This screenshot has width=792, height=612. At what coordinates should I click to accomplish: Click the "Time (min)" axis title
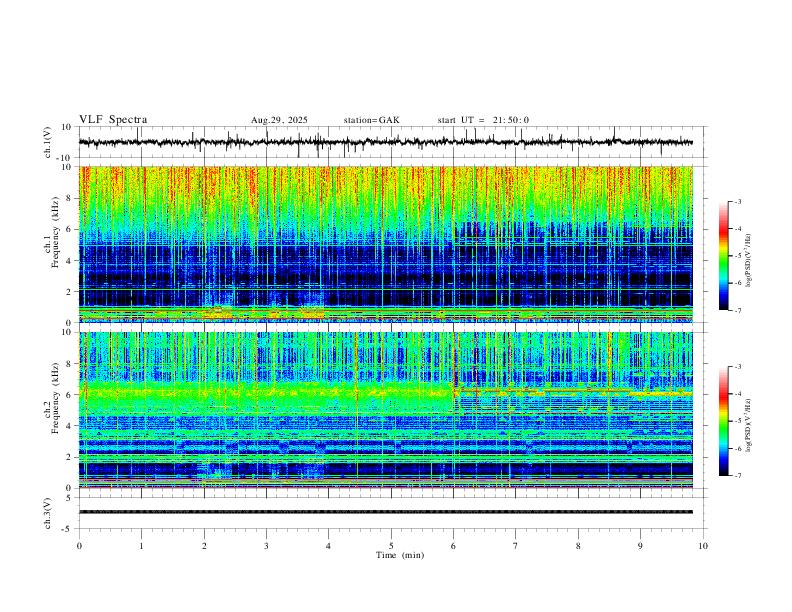click(x=400, y=555)
